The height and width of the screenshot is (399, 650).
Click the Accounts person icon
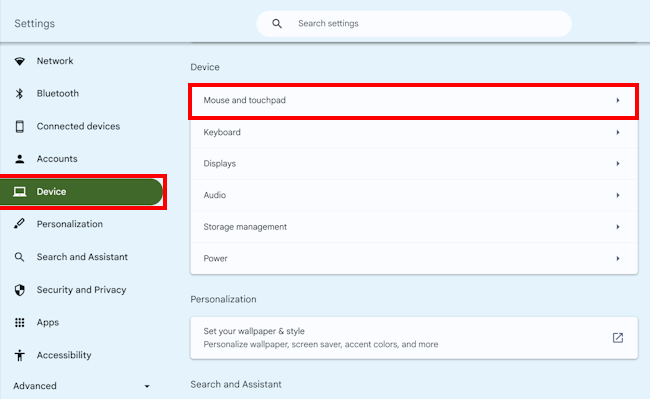19,159
